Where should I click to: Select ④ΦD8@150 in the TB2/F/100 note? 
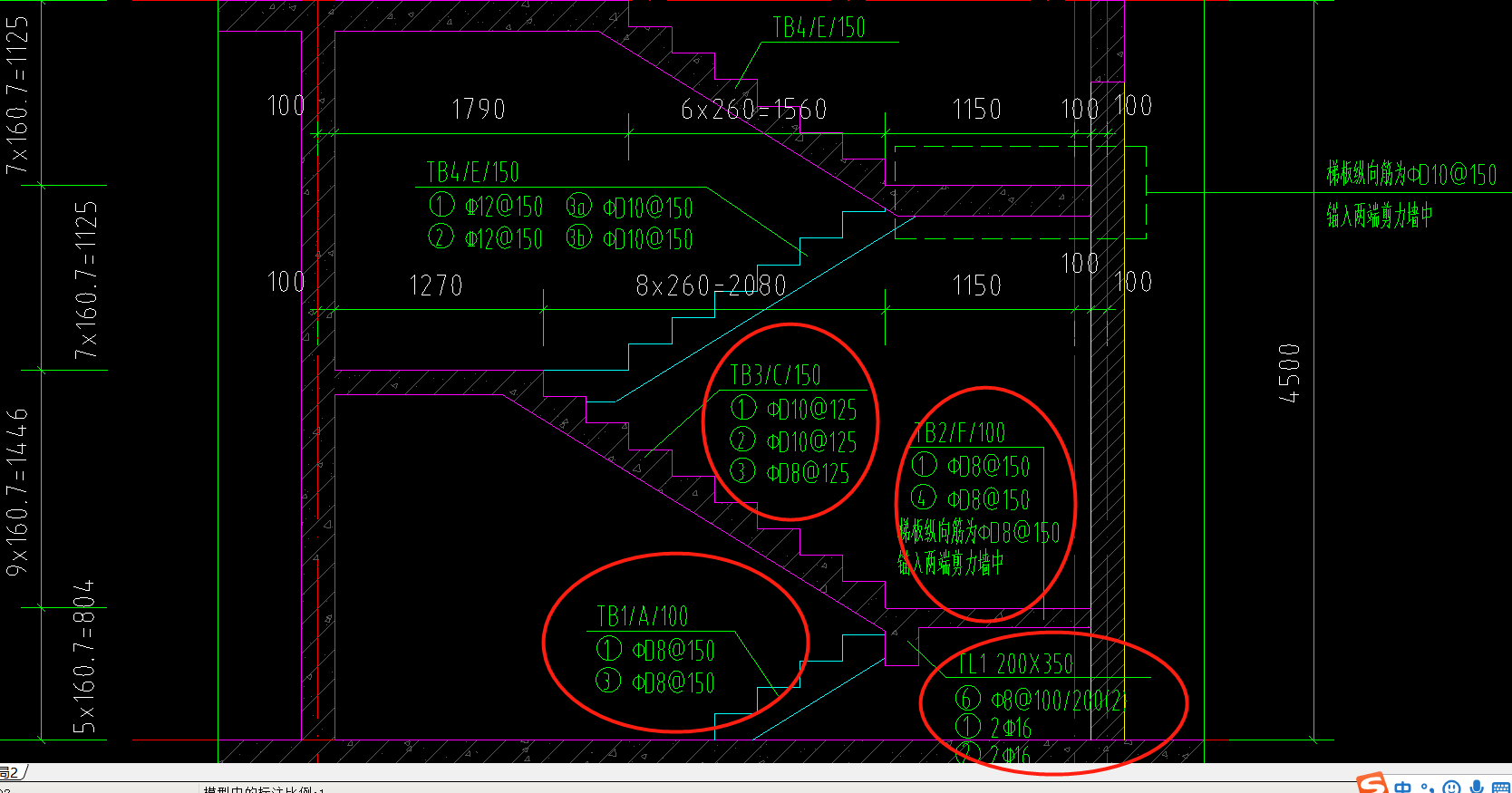pyautogui.click(x=971, y=499)
